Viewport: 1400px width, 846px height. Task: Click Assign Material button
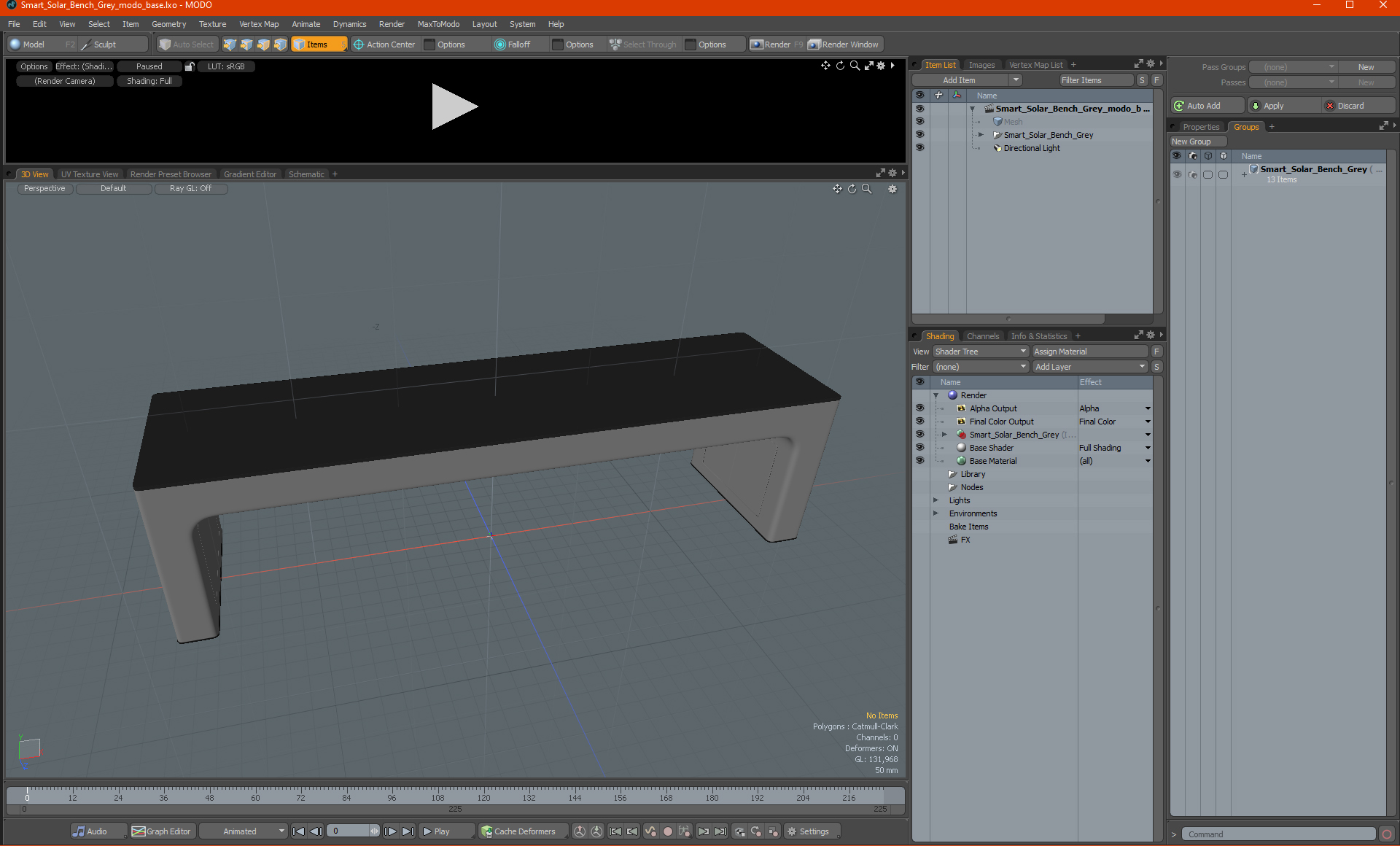(x=1090, y=352)
